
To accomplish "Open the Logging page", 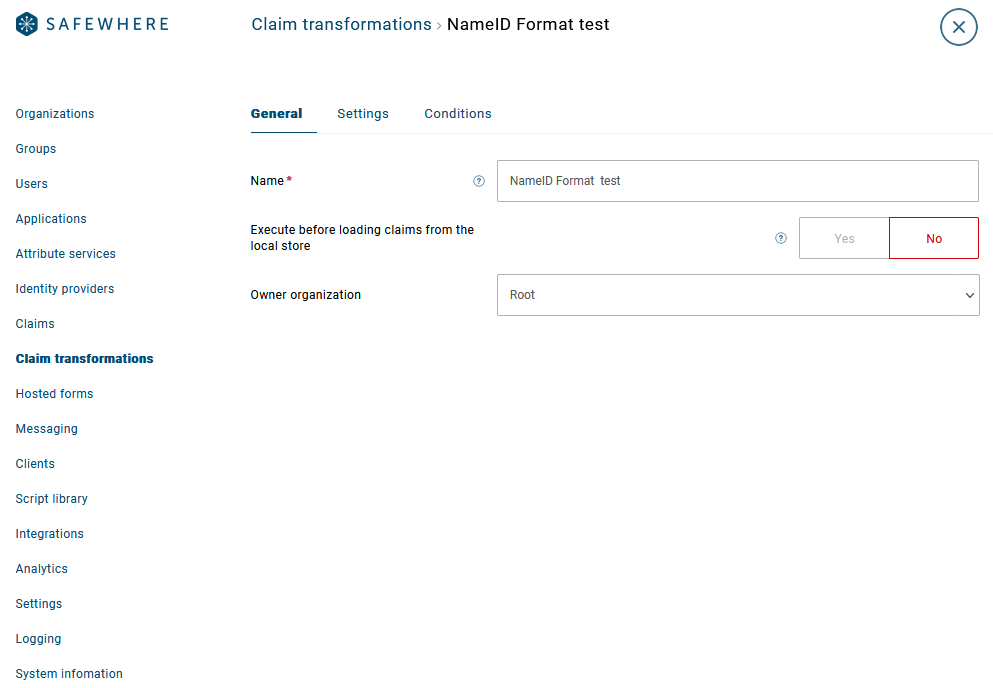I will (39, 639).
